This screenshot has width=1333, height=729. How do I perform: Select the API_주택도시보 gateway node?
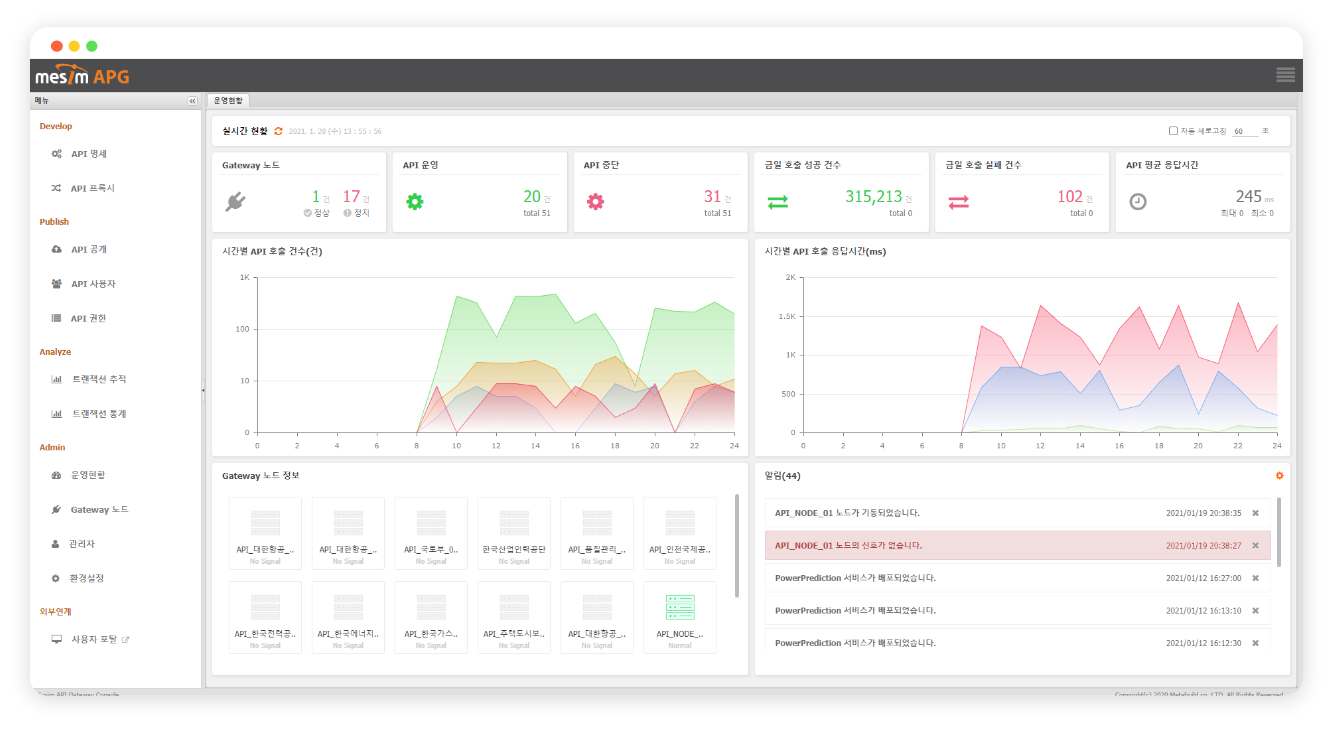tap(514, 617)
